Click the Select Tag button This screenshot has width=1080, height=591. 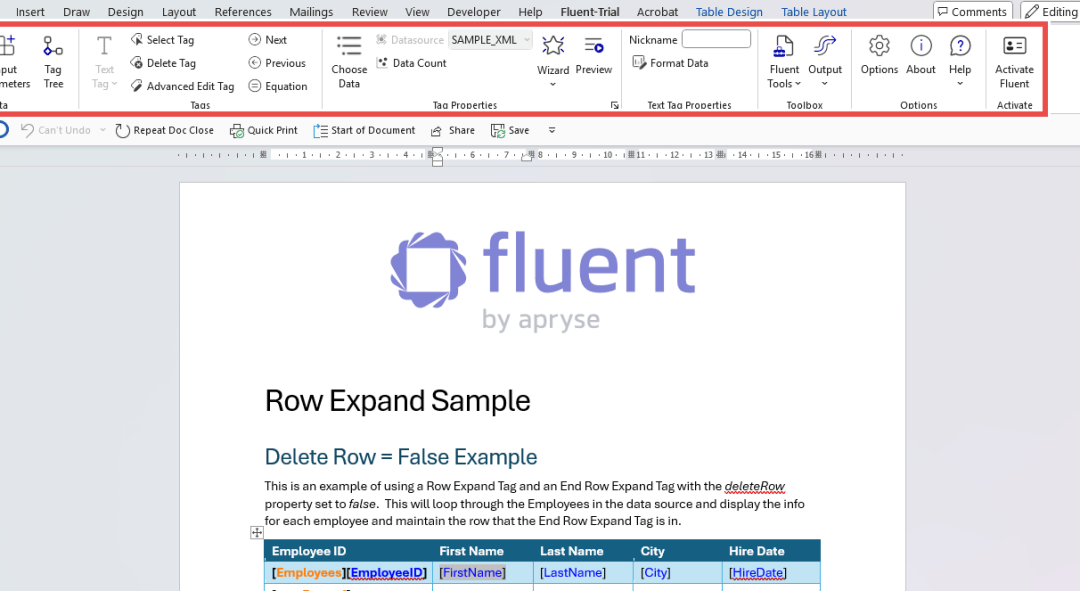tap(163, 40)
